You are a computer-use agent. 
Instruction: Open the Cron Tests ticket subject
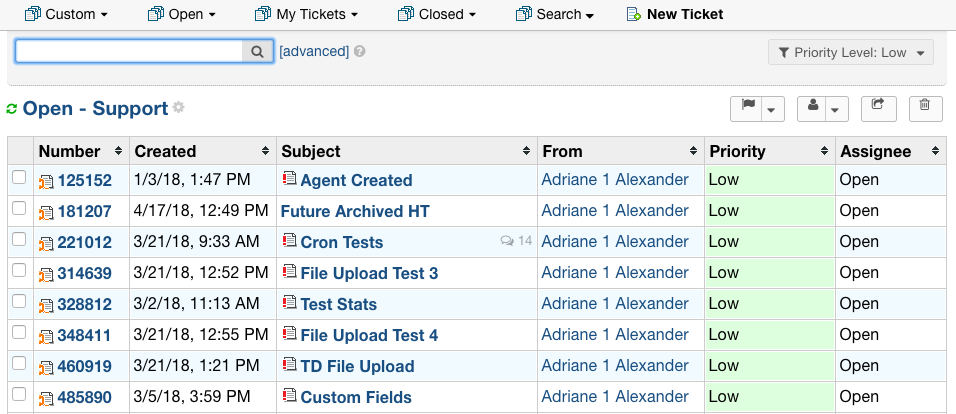341,242
